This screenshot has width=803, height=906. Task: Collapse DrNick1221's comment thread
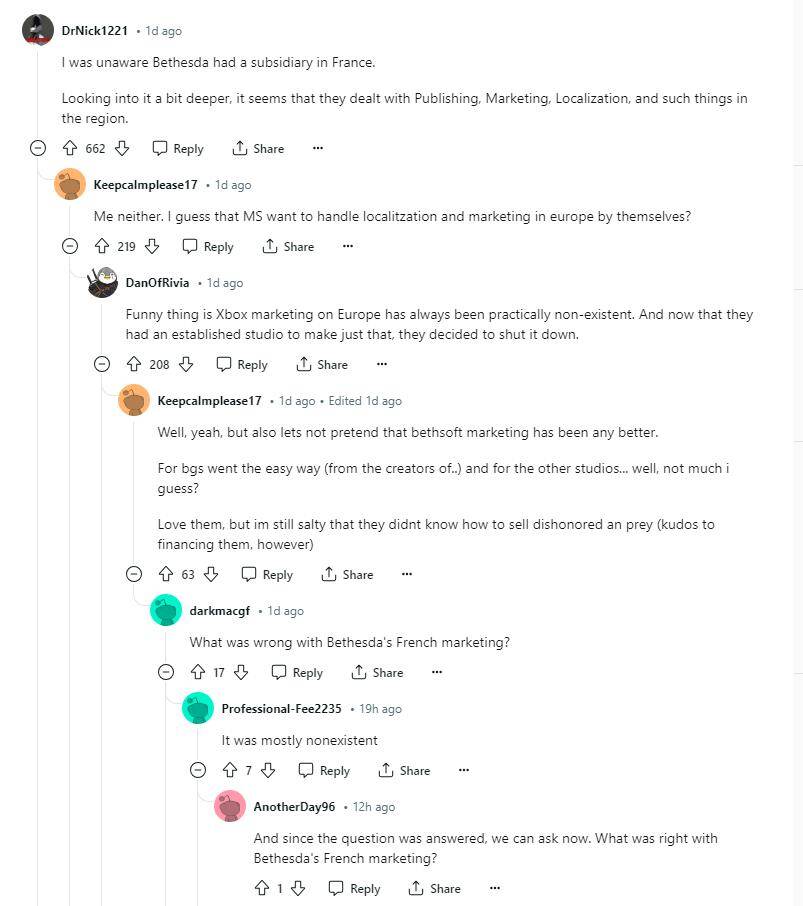38,148
